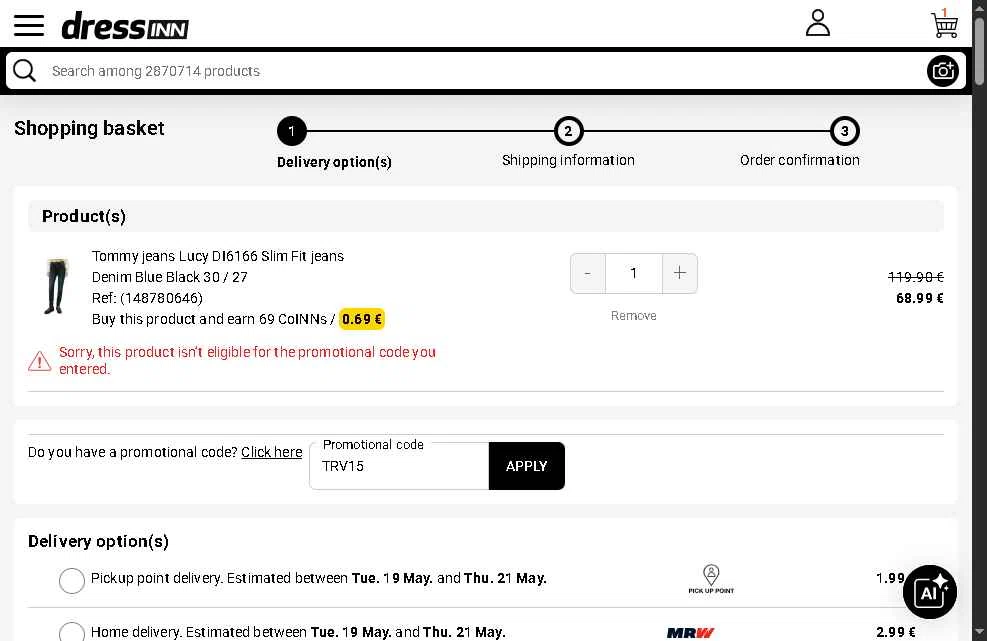Open the camera image search icon
Screen dimensions: 987x641
click(942, 71)
